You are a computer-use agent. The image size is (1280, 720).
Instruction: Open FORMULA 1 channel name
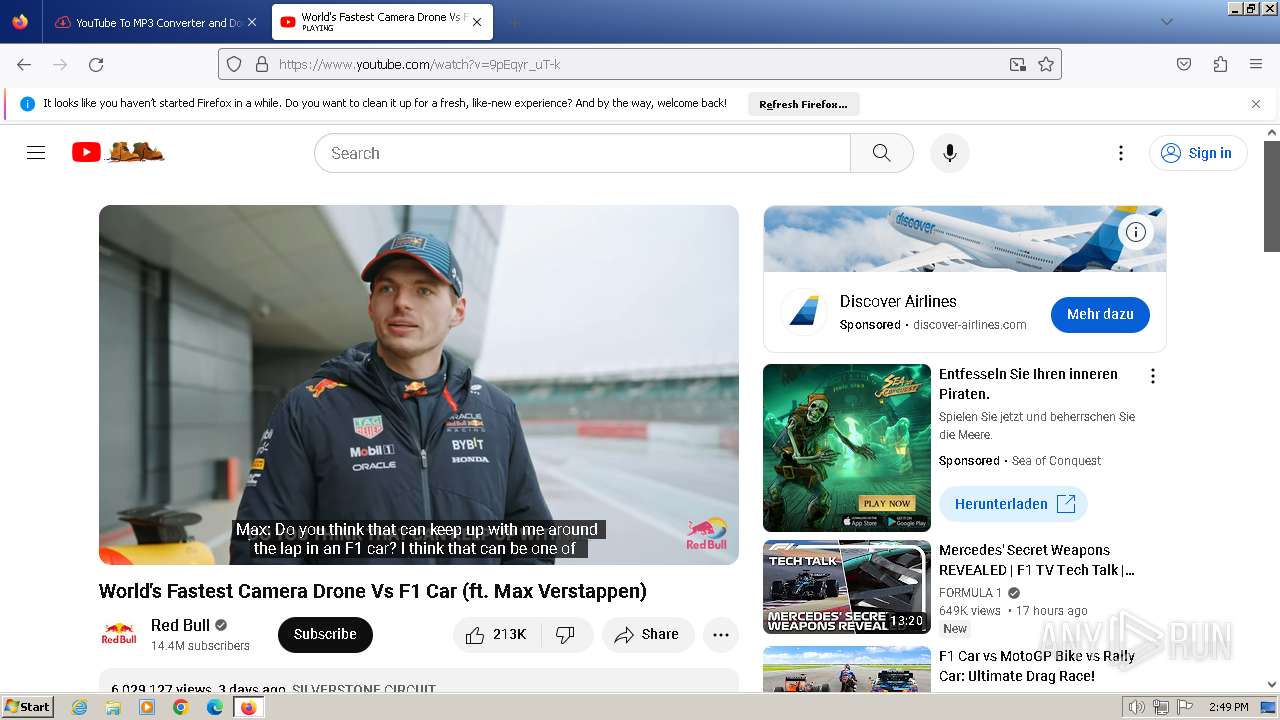(x=970, y=593)
